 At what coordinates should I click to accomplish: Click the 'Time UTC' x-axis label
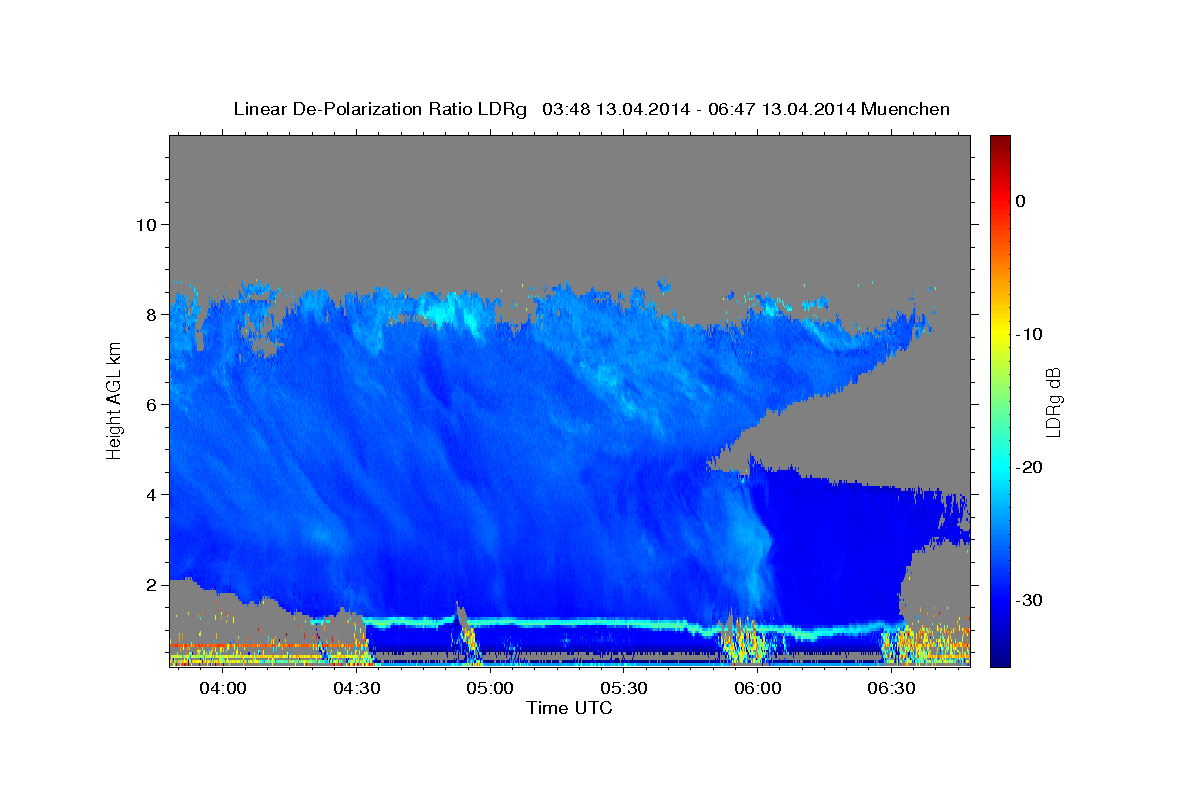click(x=569, y=708)
